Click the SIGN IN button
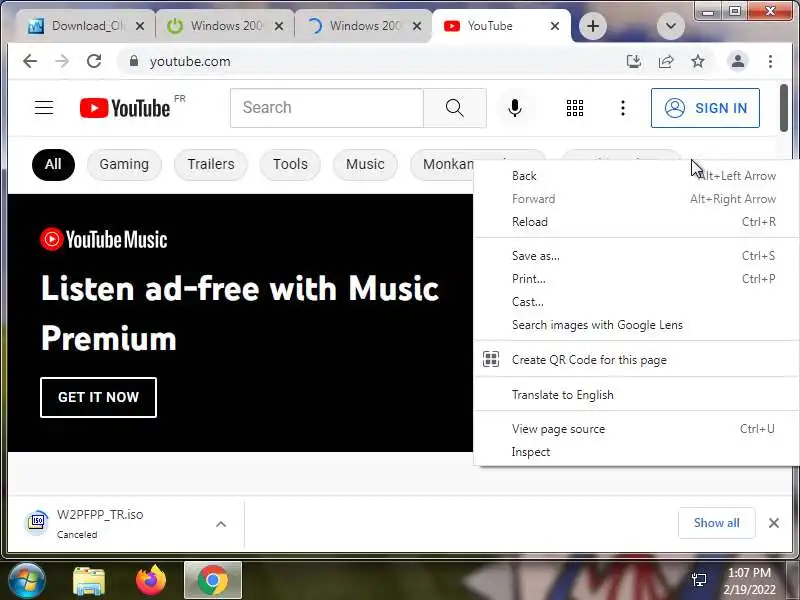 tap(705, 108)
